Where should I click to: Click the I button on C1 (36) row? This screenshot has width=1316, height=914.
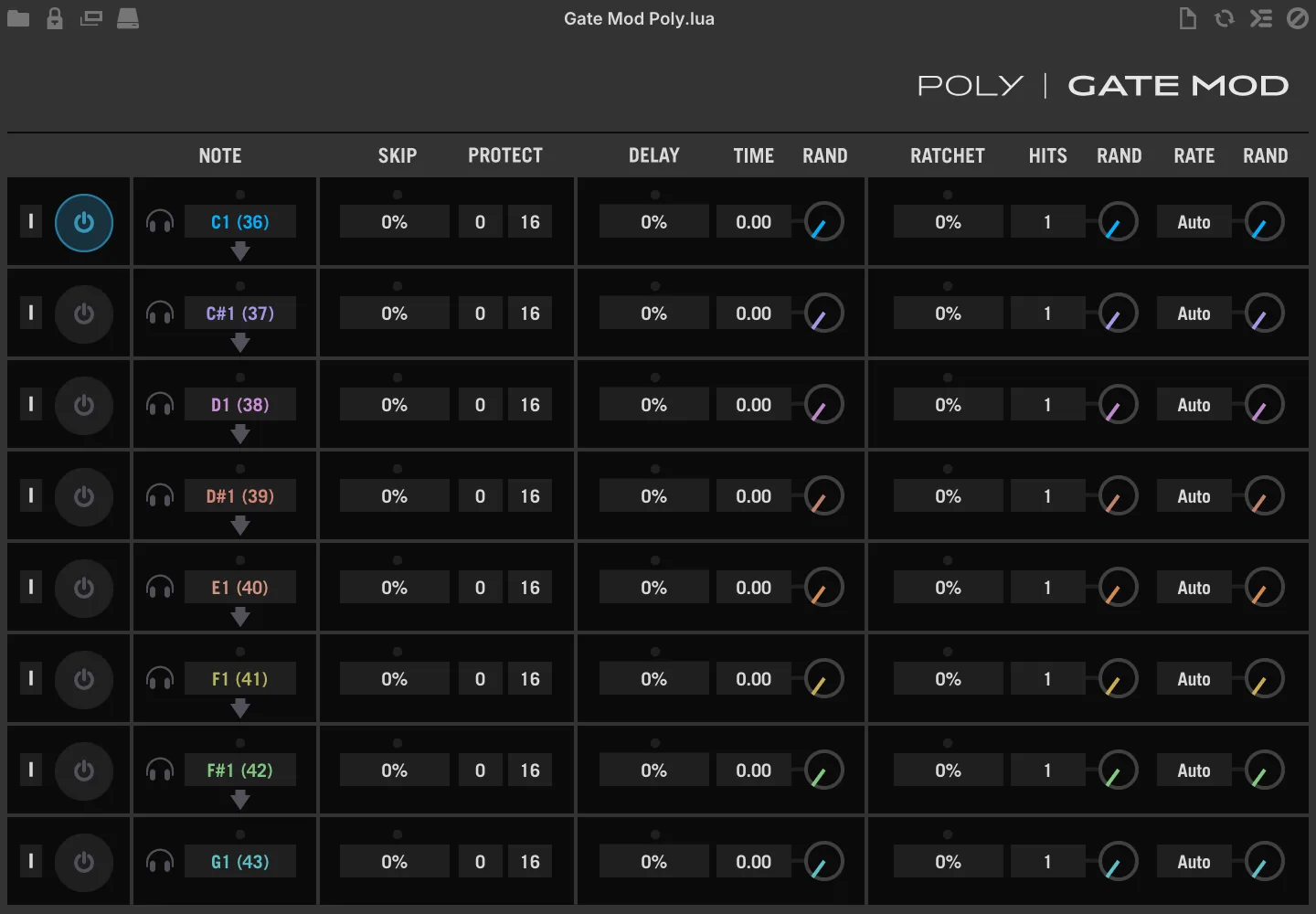coord(31,221)
